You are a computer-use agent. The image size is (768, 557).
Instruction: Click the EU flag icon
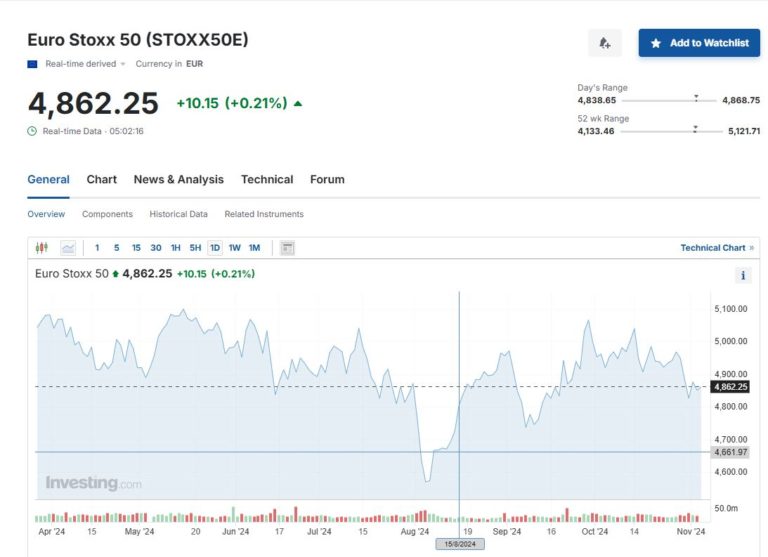pos(33,64)
